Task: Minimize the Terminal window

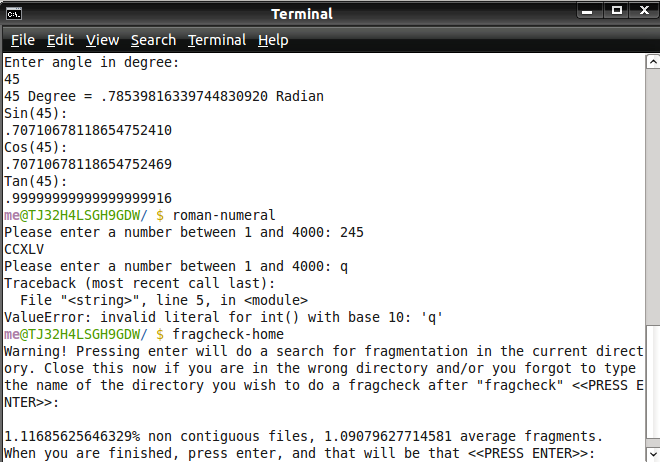Action: click(587, 11)
